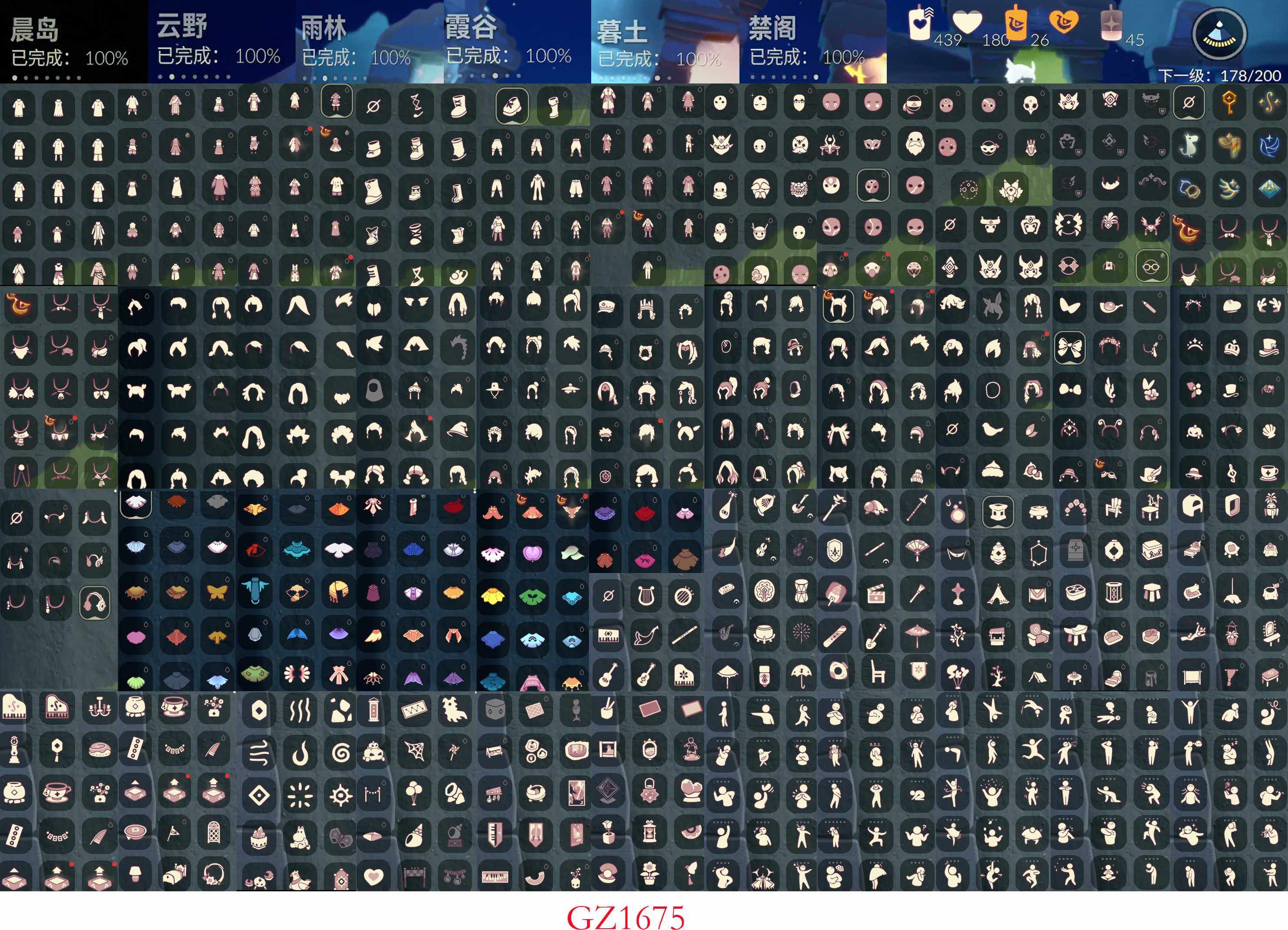This screenshot has height=930, width=1288.
Task: Click the 下一级: 178/200 progress text
Action: 1219,75
